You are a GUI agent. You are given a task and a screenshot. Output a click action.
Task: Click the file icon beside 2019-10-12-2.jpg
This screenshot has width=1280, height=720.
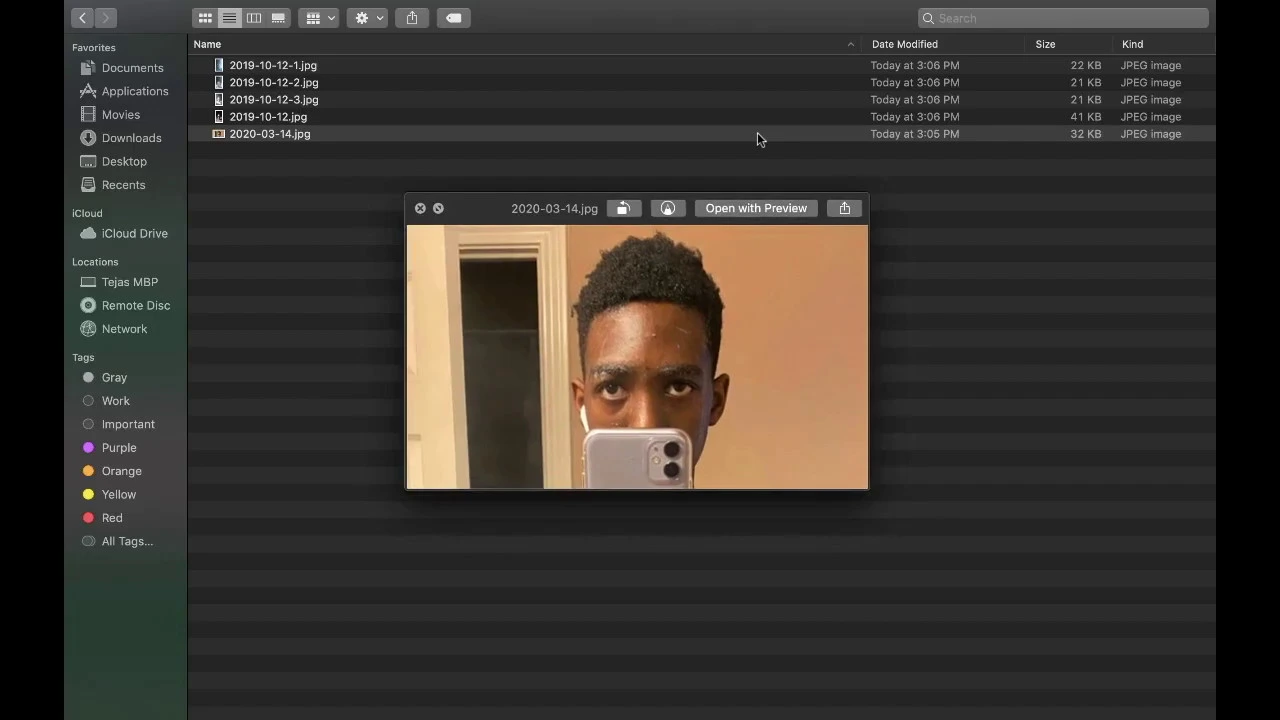pyautogui.click(x=219, y=82)
